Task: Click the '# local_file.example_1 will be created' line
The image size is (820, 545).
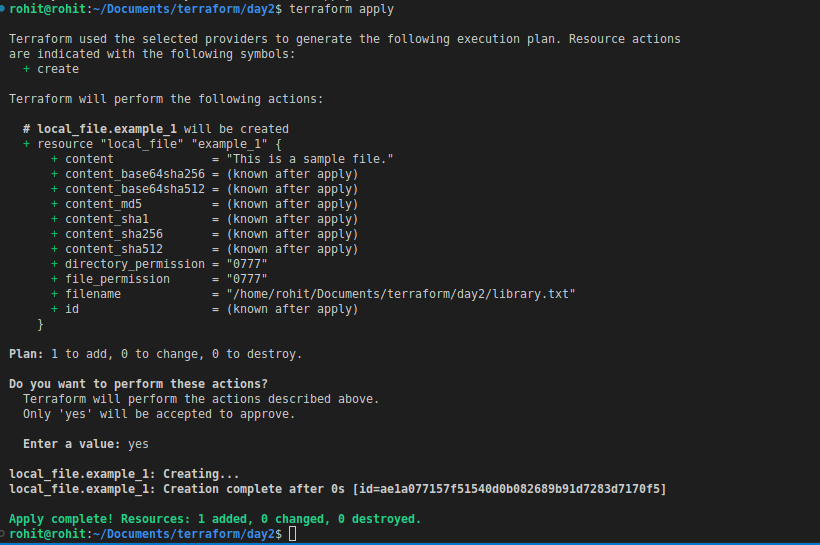Action: [155, 129]
